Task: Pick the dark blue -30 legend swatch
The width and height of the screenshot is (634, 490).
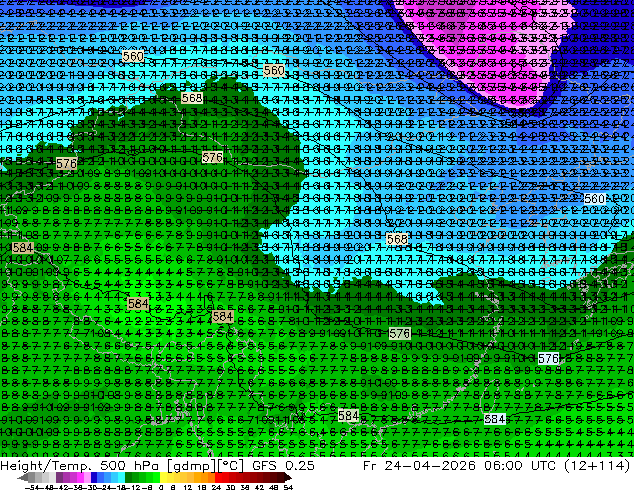Action: pyautogui.click(x=94, y=477)
